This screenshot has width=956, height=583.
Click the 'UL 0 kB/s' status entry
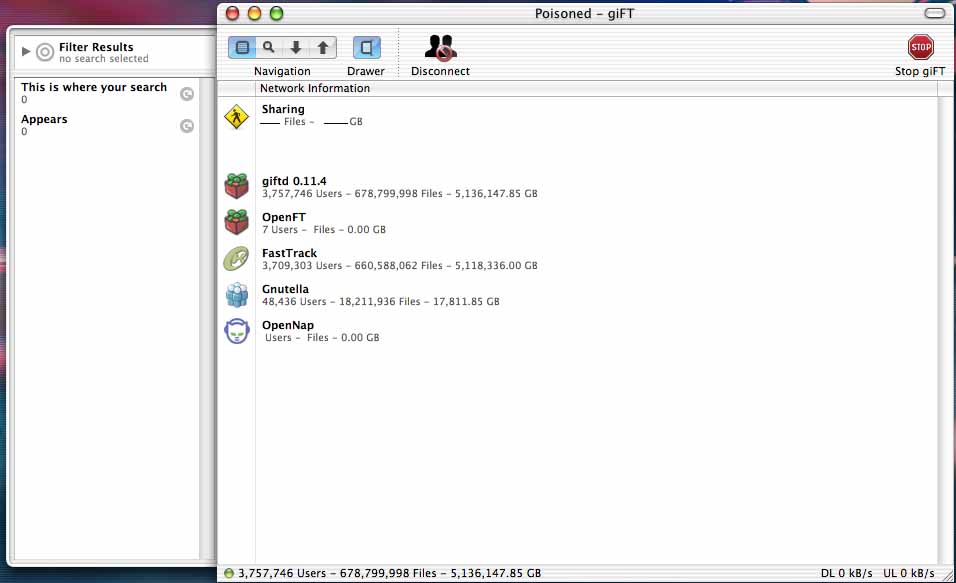(908, 573)
